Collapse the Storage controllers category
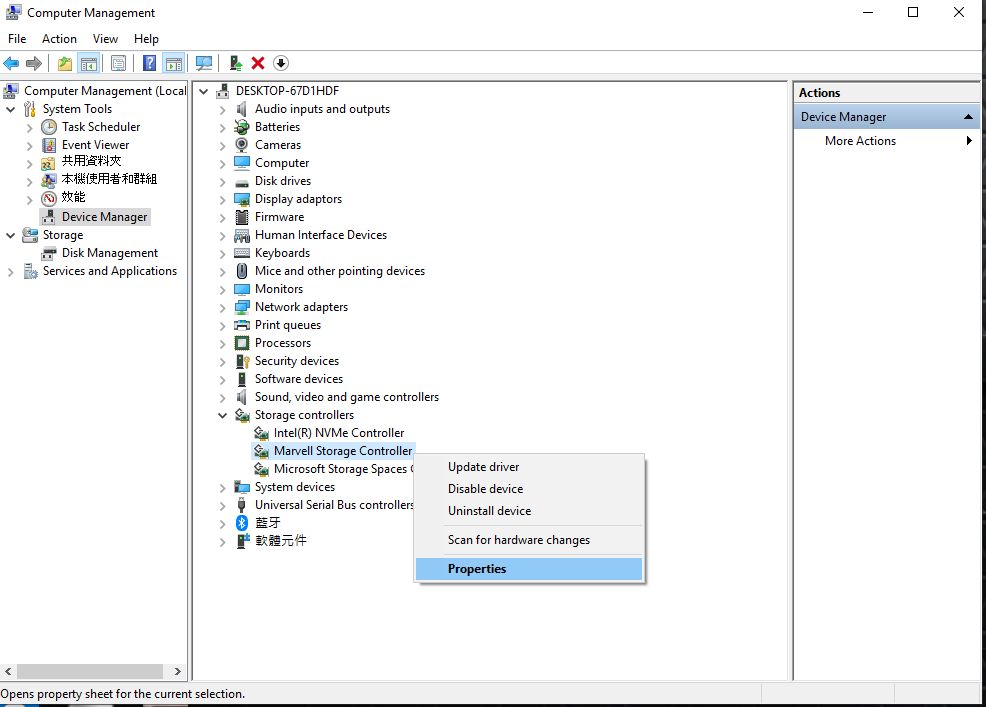The height and width of the screenshot is (707, 986). tap(223, 415)
